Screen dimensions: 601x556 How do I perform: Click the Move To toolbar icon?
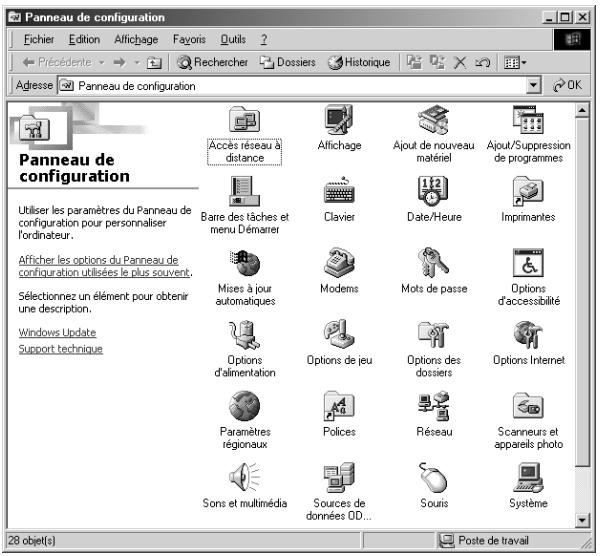point(414,62)
